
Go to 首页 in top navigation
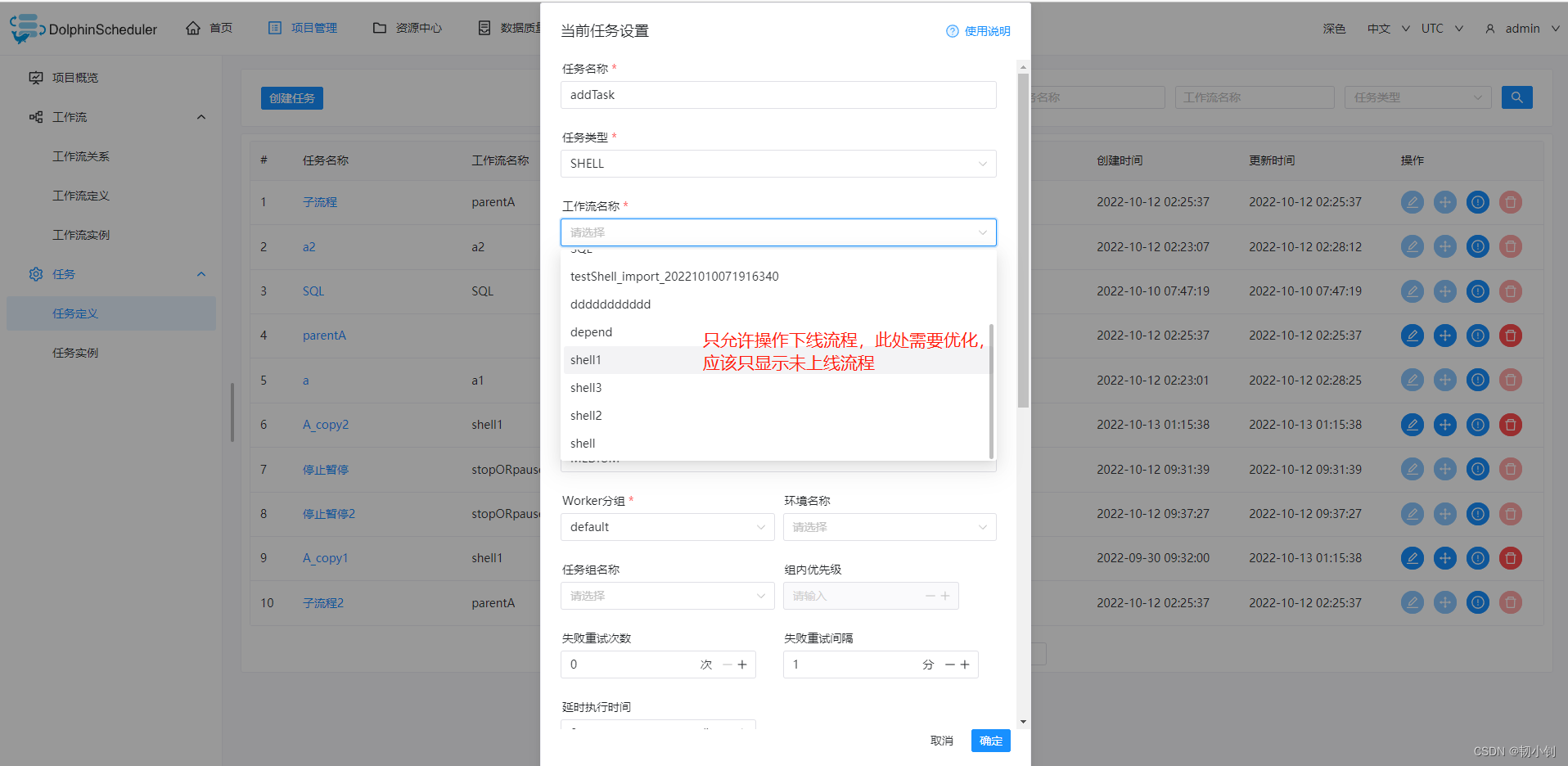[210, 29]
